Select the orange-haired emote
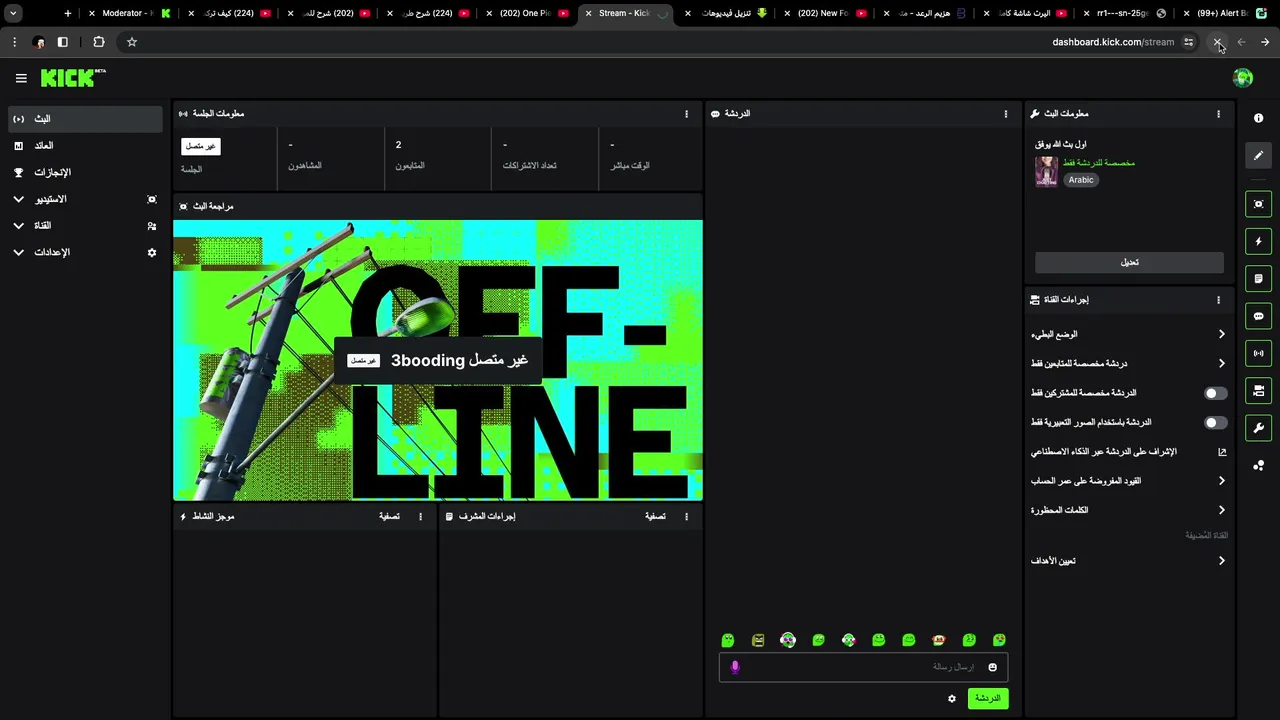 pos(938,640)
